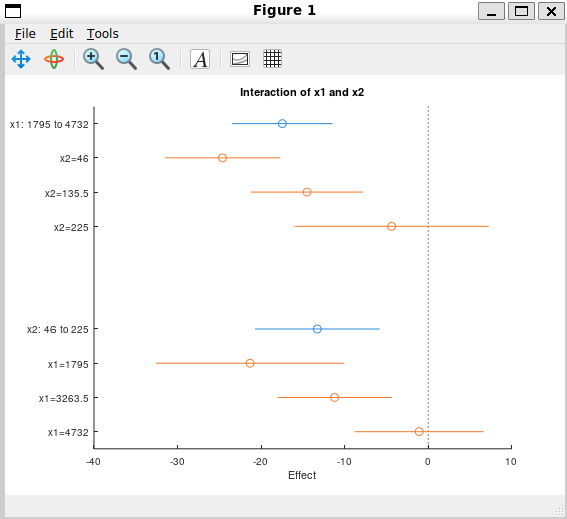Click the orange marker on x1=1795 row
567x519 pixels.
pos(250,363)
